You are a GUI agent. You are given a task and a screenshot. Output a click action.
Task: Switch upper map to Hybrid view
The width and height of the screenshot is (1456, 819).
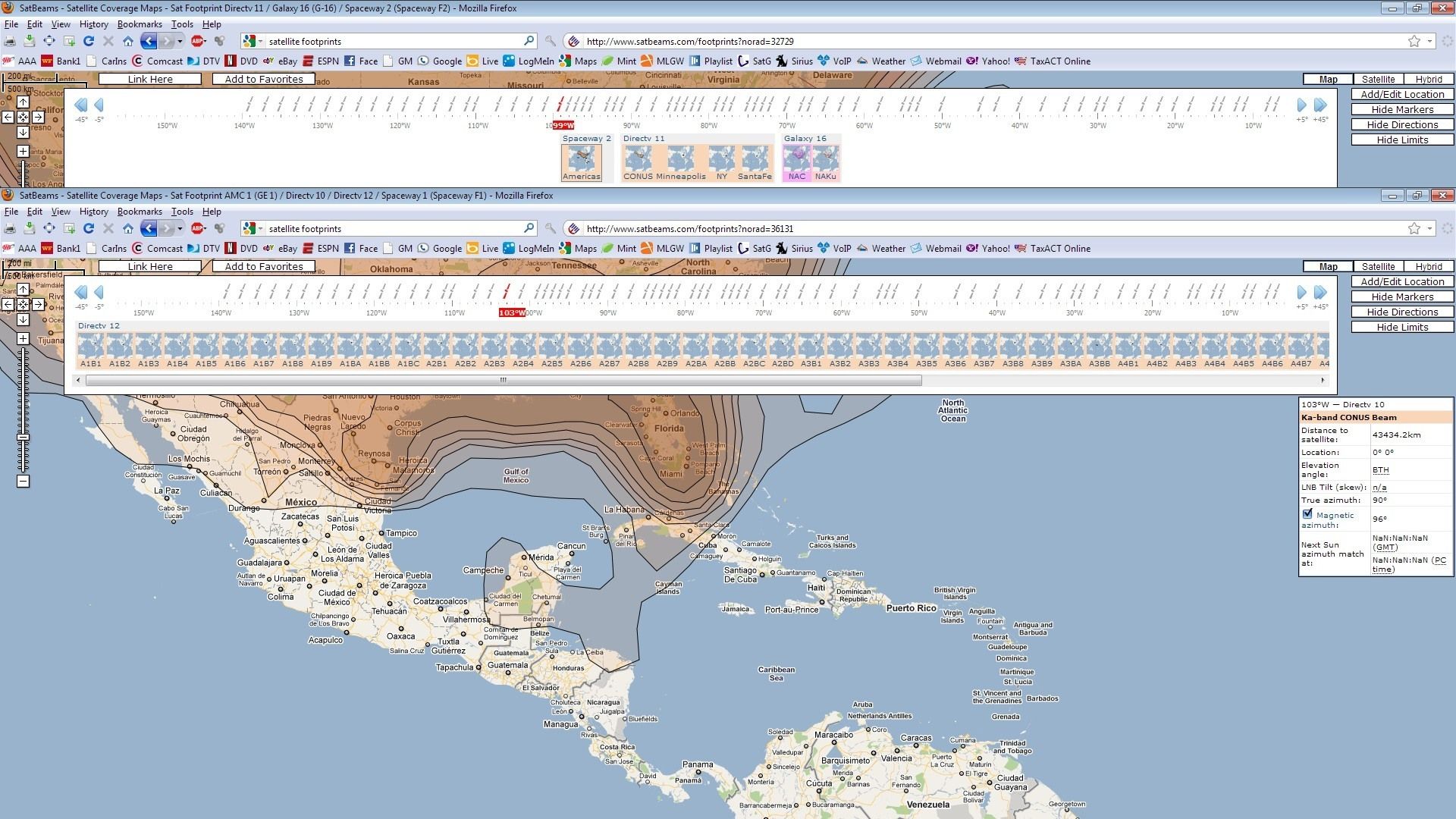point(1429,80)
